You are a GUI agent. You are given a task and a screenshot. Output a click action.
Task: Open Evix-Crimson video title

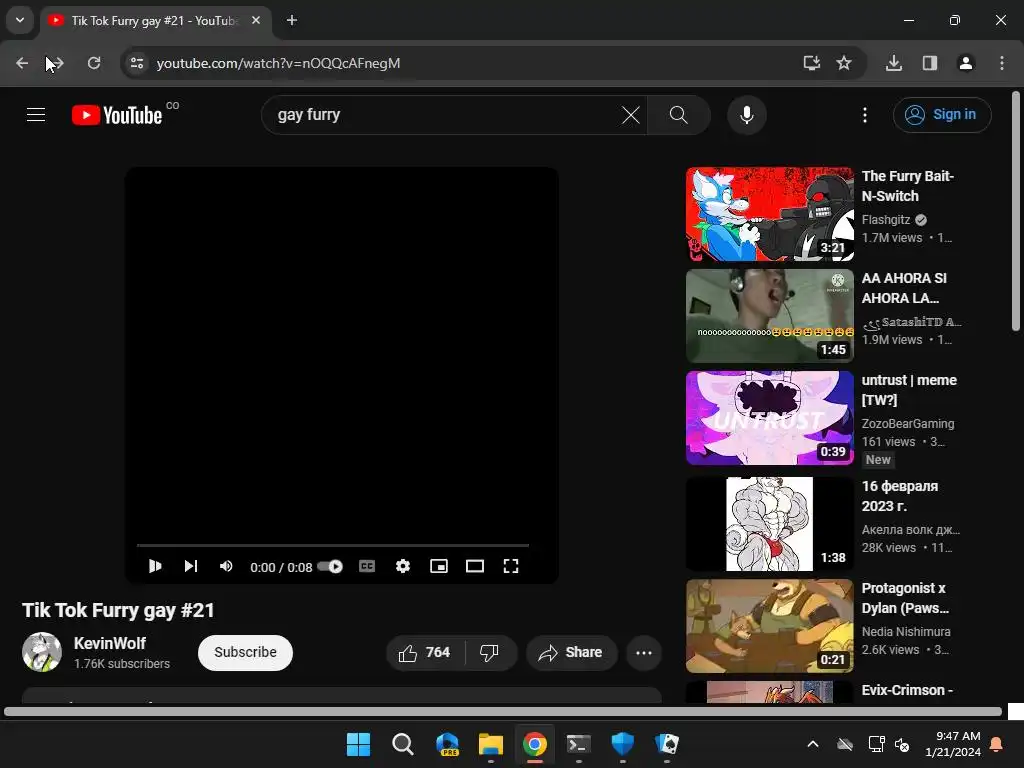pyautogui.click(x=907, y=690)
